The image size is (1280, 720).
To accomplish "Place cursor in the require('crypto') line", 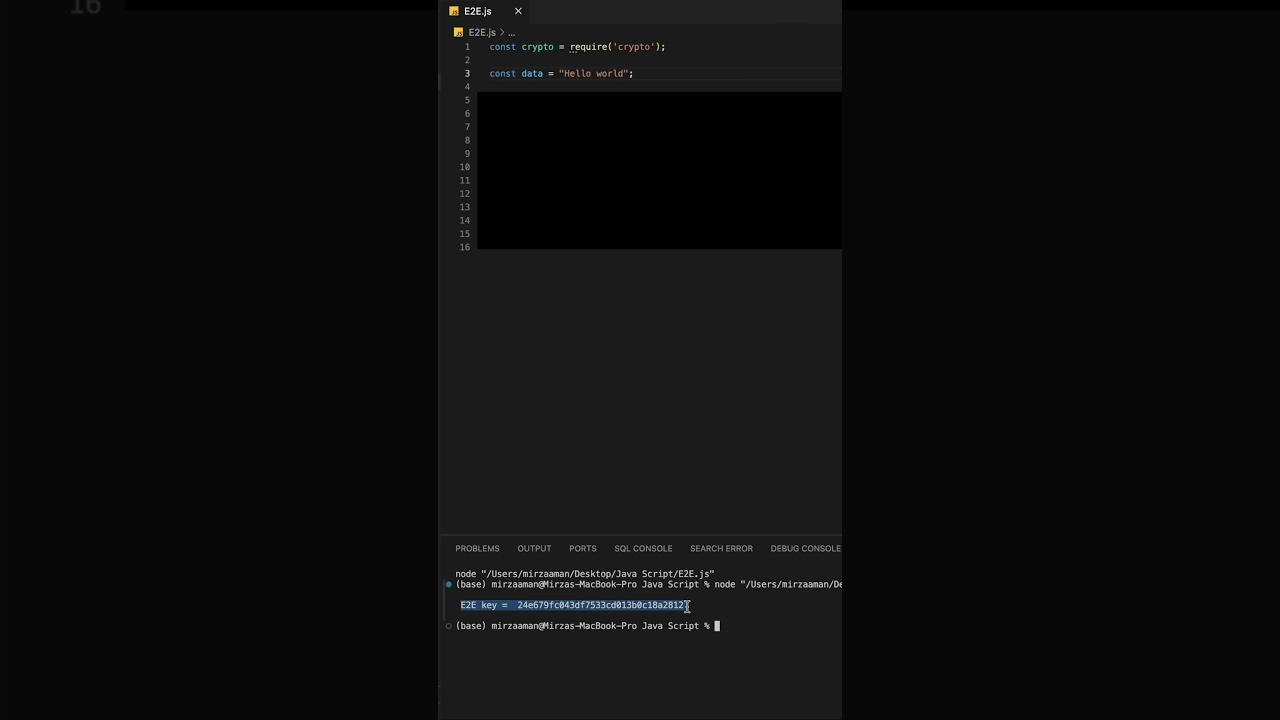I will coord(577,47).
